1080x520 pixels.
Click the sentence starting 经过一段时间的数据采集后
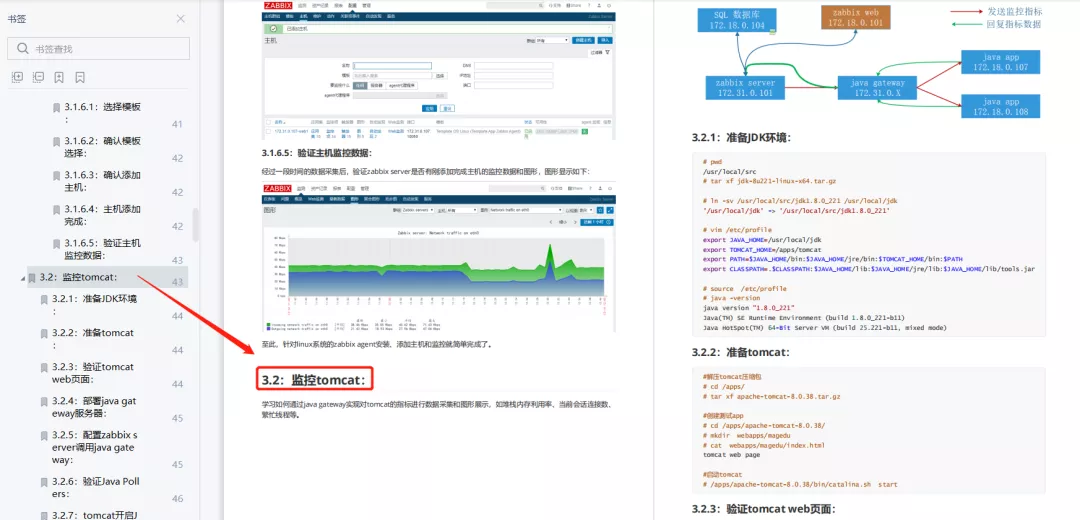click(x=426, y=171)
